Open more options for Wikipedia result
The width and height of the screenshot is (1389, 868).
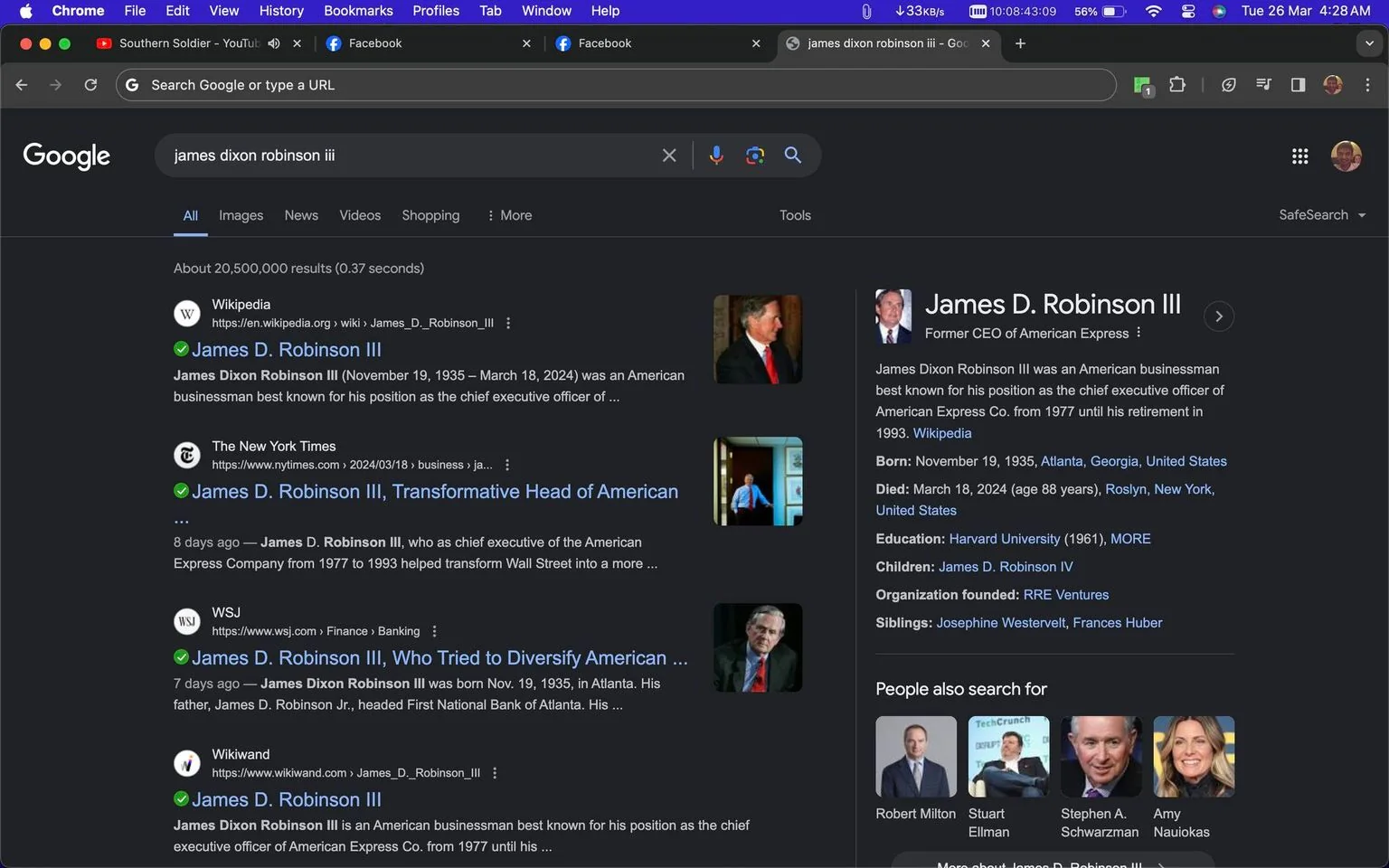[x=508, y=323]
